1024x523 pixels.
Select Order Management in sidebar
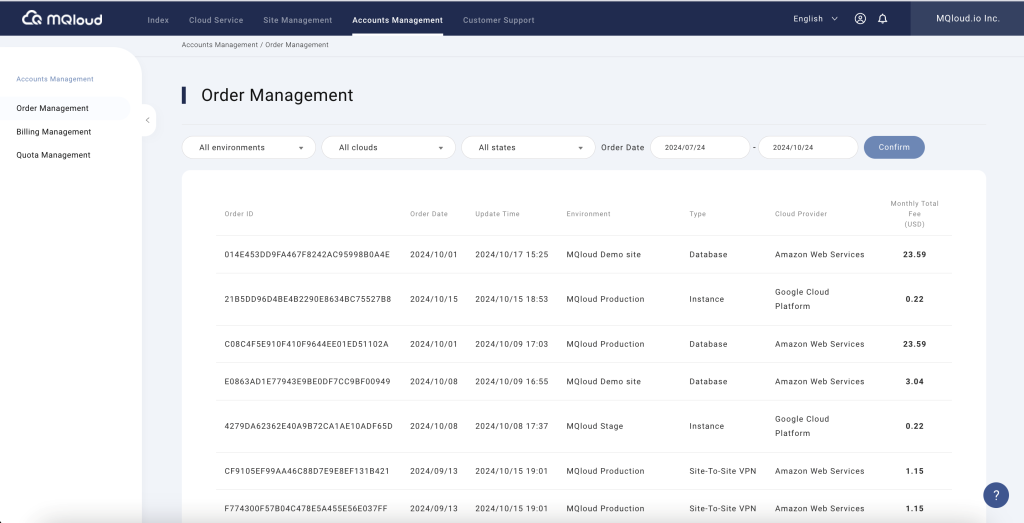pos(52,108)
